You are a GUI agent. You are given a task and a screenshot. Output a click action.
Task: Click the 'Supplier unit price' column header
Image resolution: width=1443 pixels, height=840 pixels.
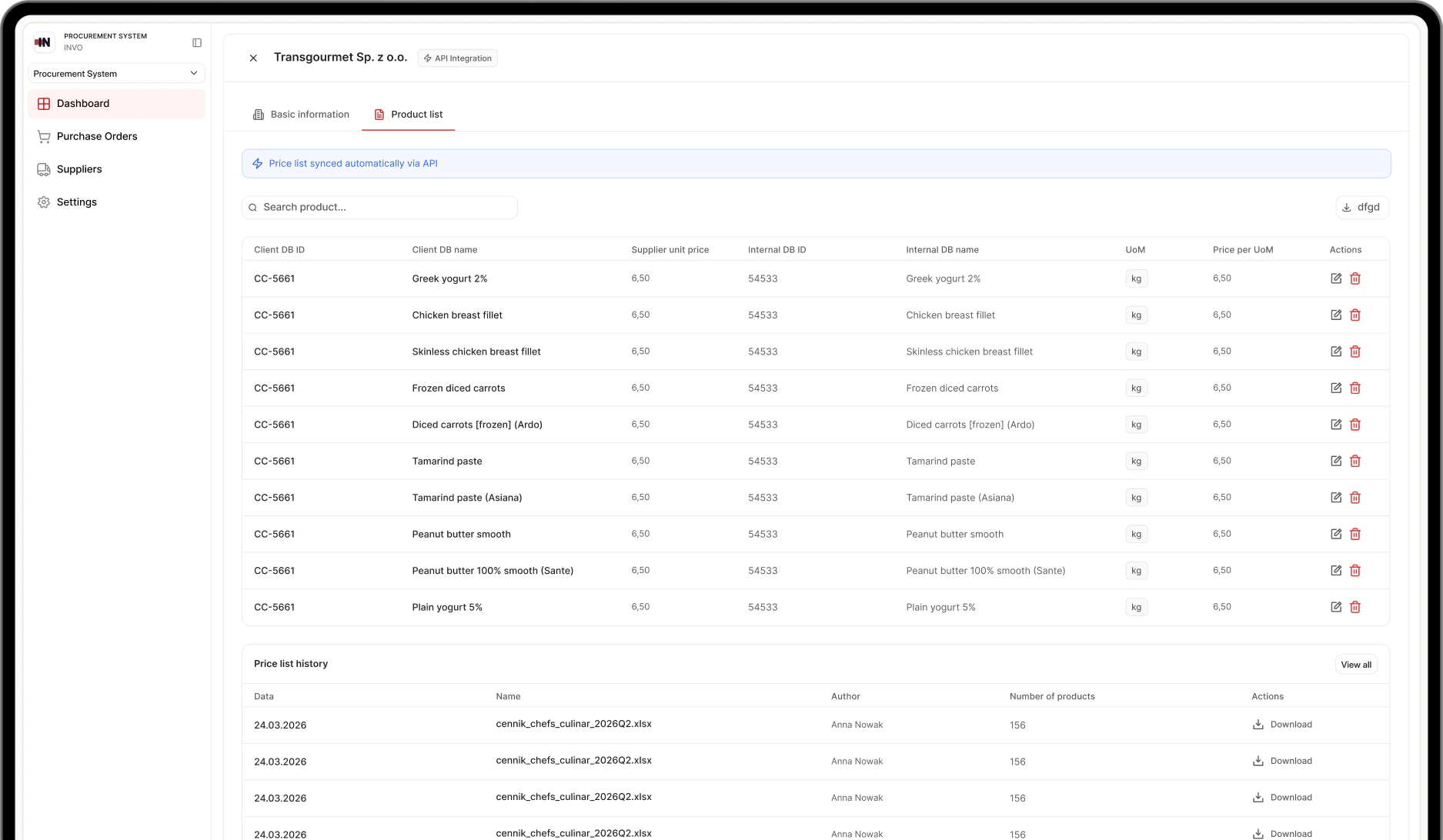coord(670,250)
